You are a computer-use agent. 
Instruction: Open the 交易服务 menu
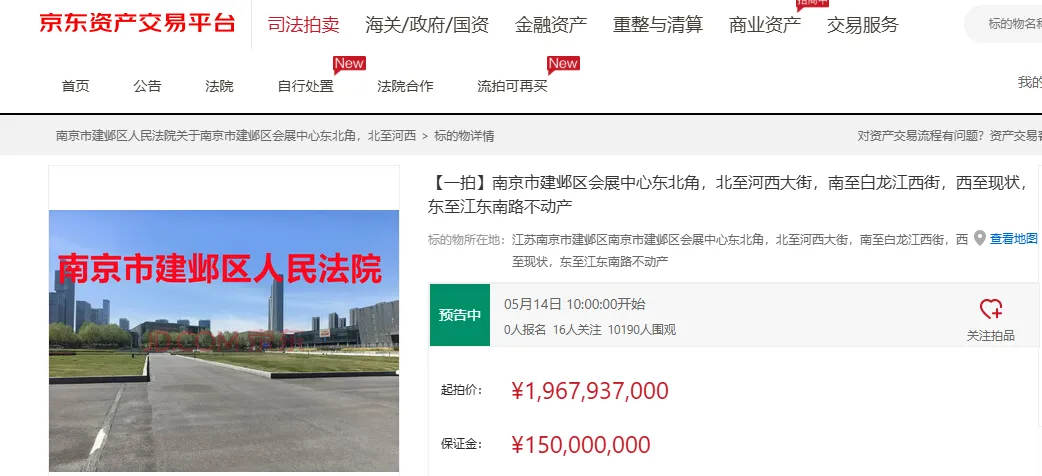click(863, 25)
